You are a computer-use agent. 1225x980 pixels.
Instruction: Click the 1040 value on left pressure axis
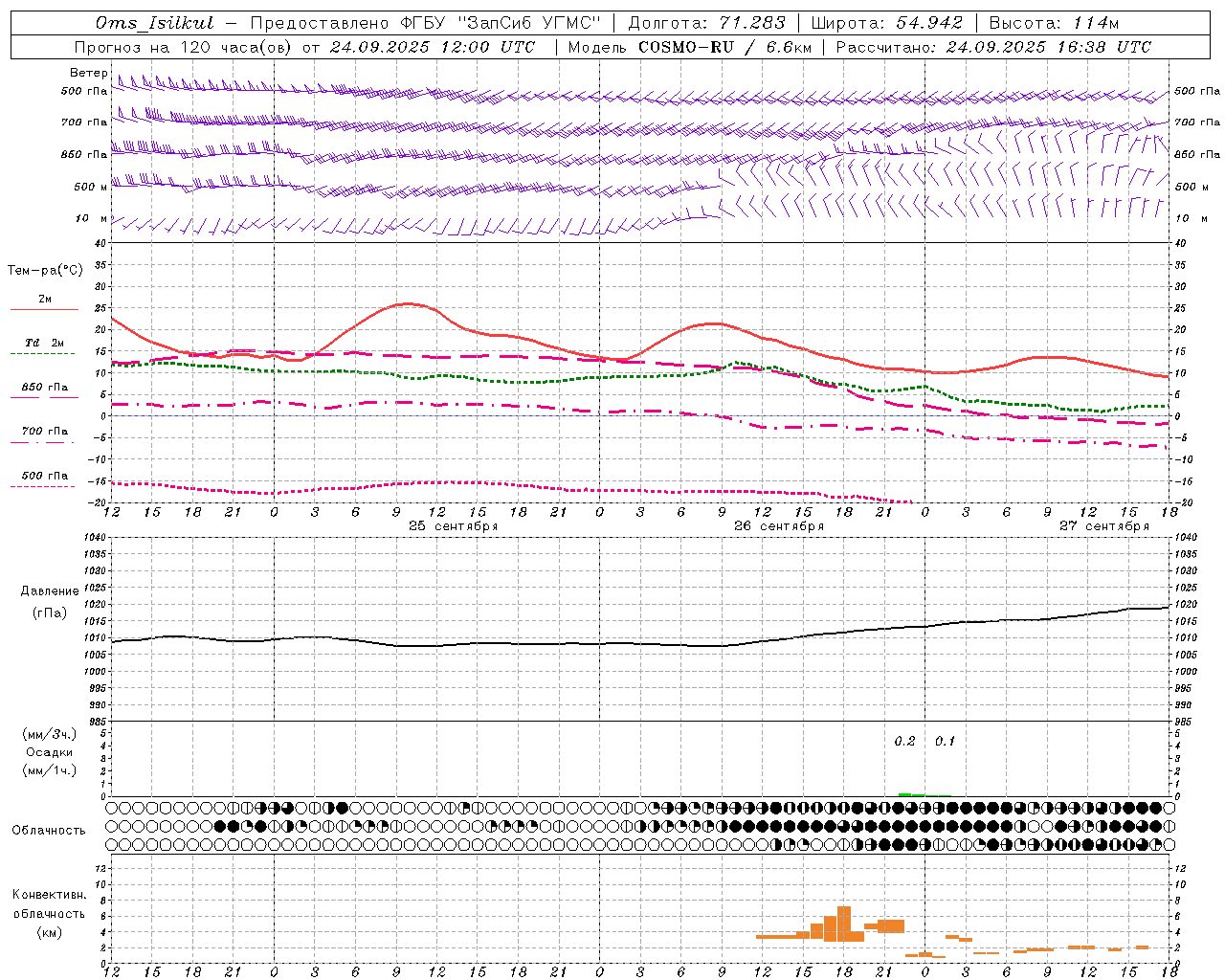point(95,538)
